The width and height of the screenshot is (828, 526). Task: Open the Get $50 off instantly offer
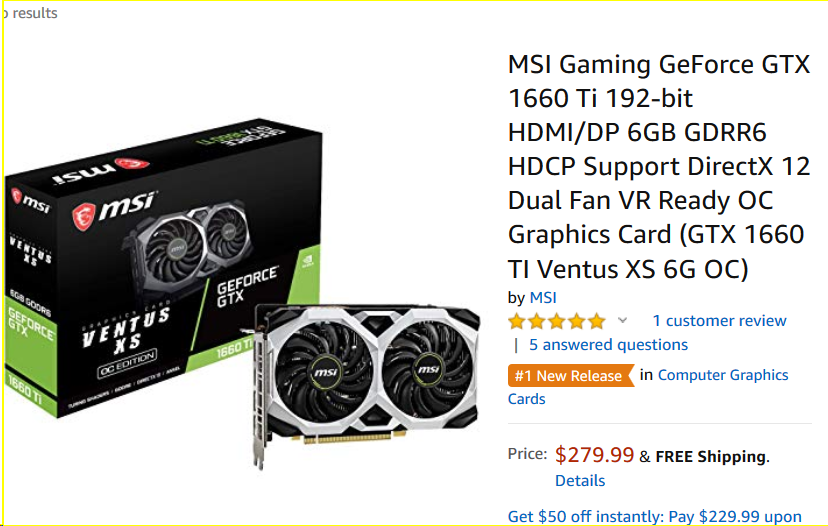click(x=655, y=516)
